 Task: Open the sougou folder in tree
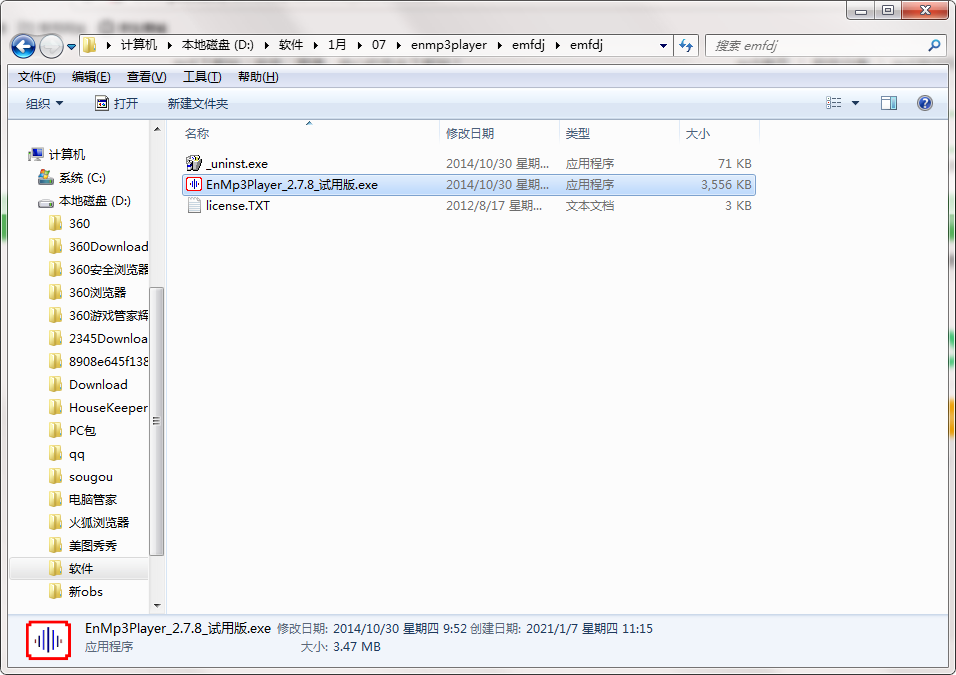[91, 477]
